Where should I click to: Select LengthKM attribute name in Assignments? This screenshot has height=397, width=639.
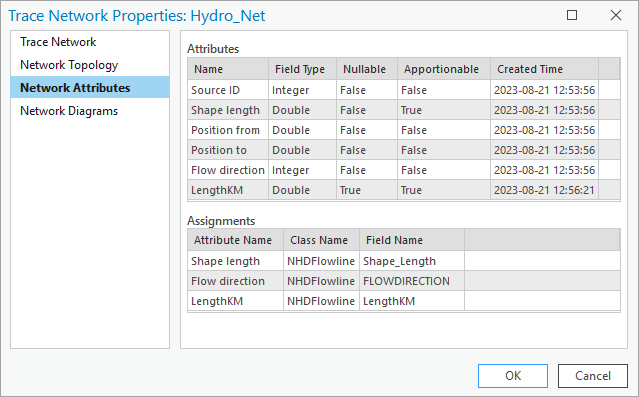click(x=236, y=301)
